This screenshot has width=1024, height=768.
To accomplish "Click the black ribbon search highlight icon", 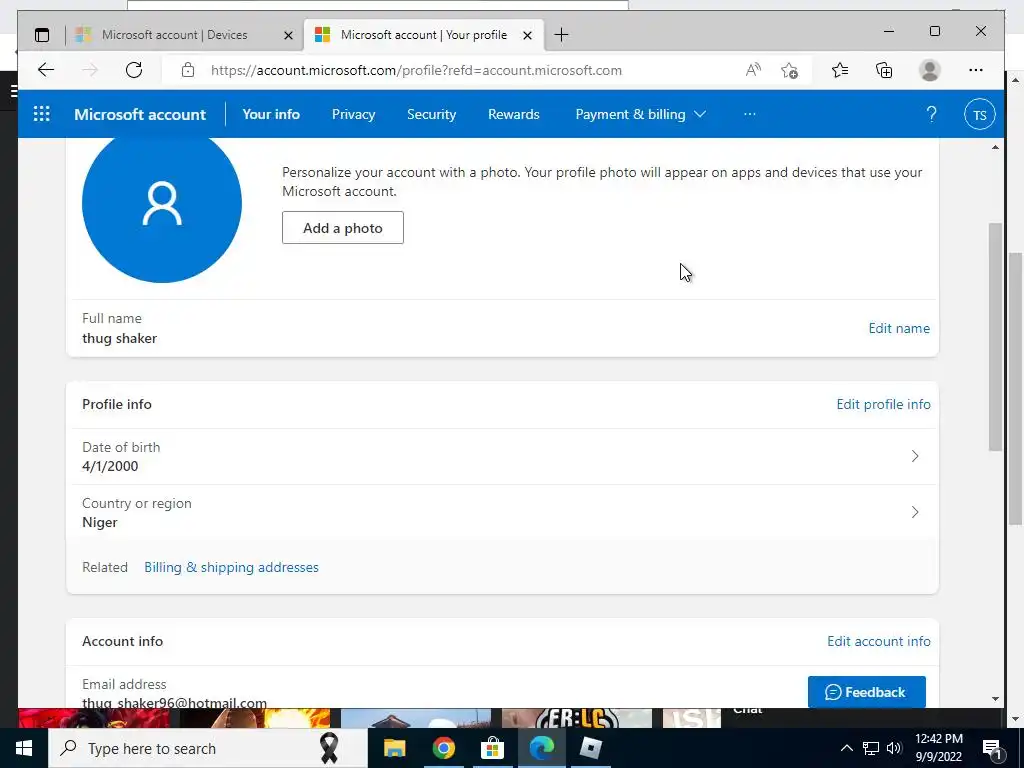I will pos(329,748).
